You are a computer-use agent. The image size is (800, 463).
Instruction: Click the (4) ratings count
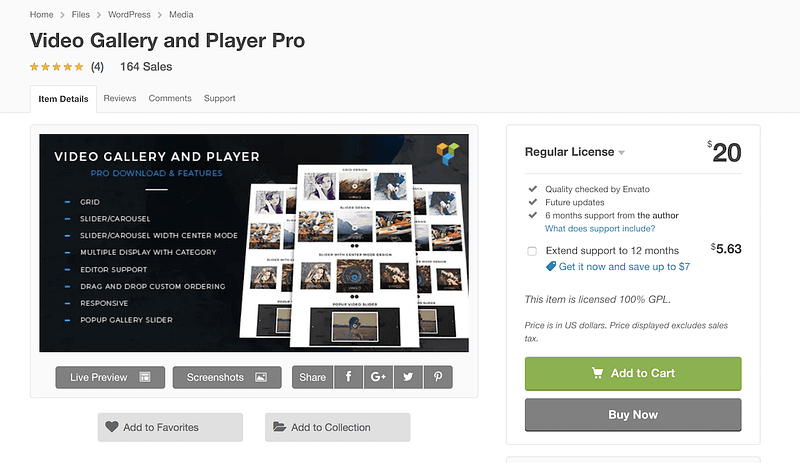click(x=97, y=67)
